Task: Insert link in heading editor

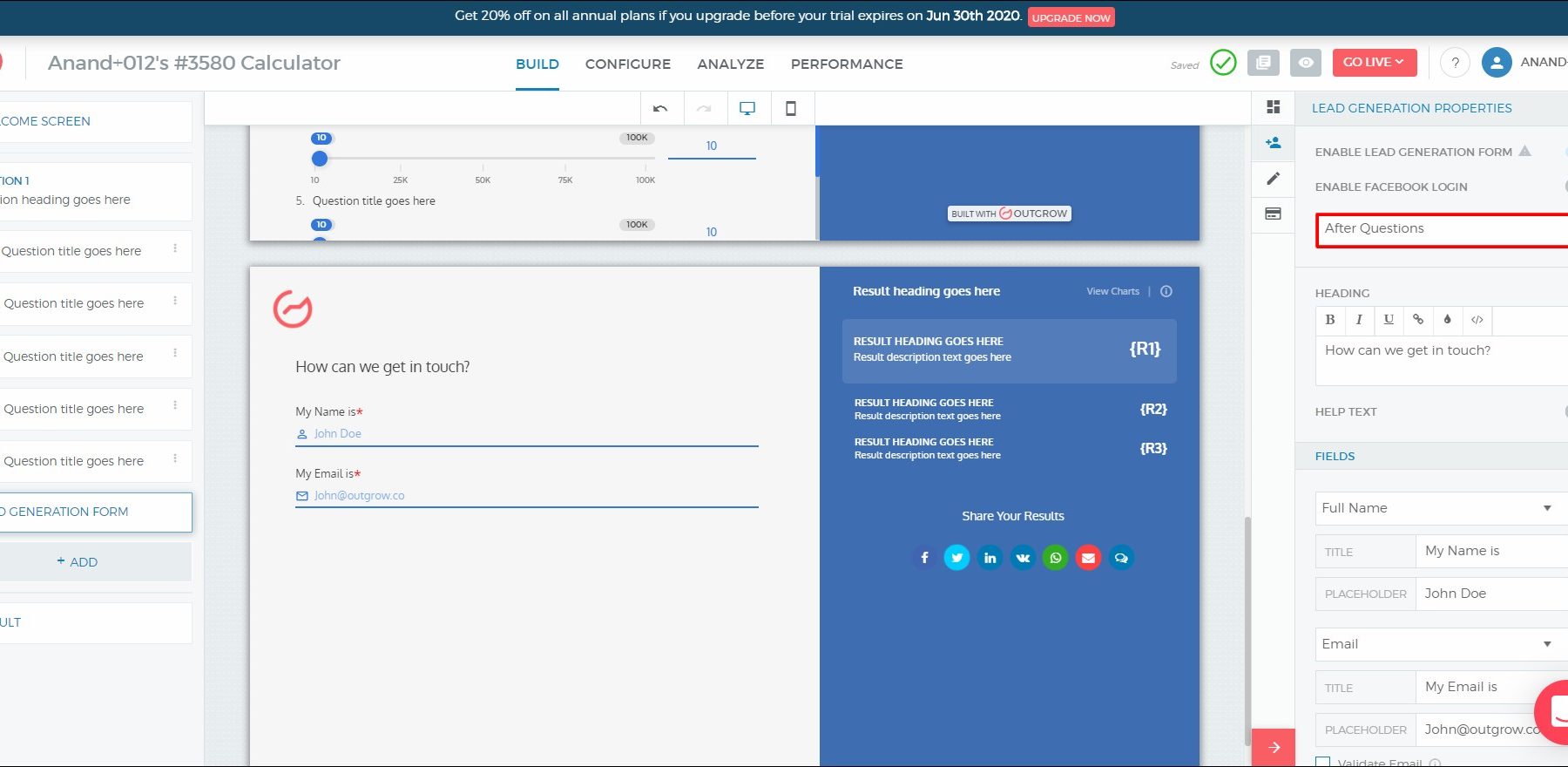Action: pyautogui.click(x=1418, y=320)
